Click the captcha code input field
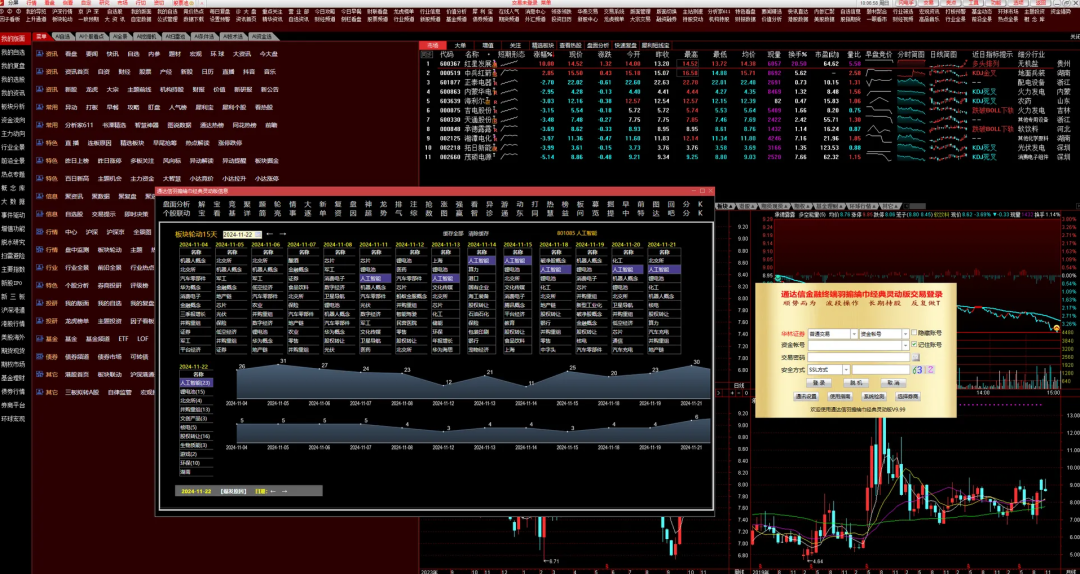The height and width of the screenshot is (574, 1080). click(x=881, y=370)
